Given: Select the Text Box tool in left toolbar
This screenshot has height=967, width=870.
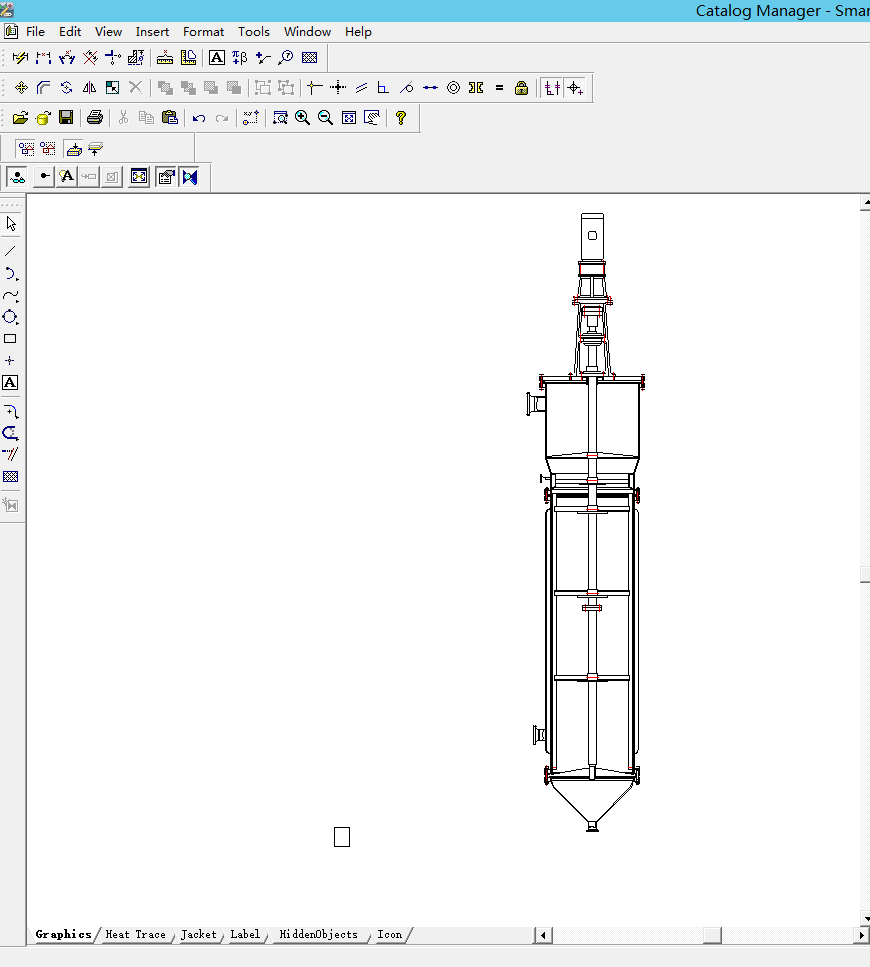Looking at the screenshot, I should pyautogui.click(x=10, y=382).
